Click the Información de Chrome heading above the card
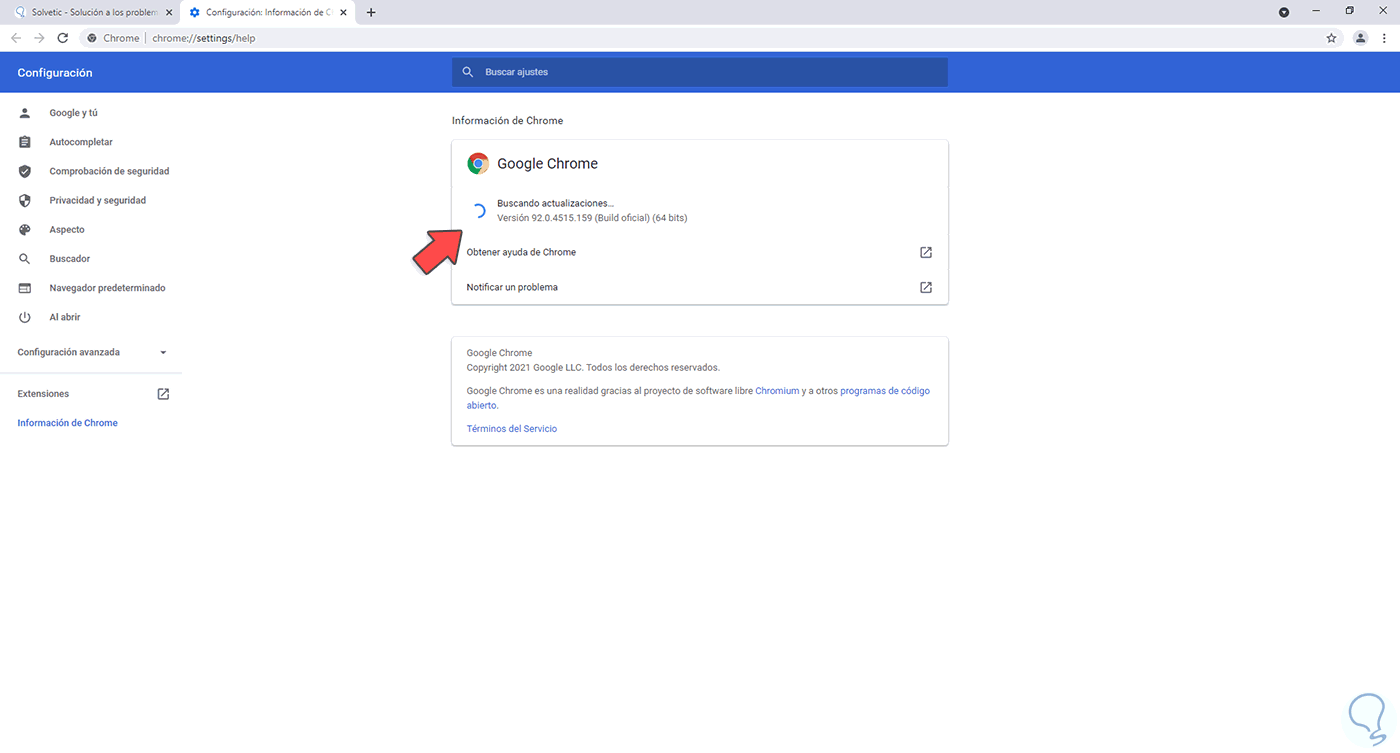 point(507,121)
